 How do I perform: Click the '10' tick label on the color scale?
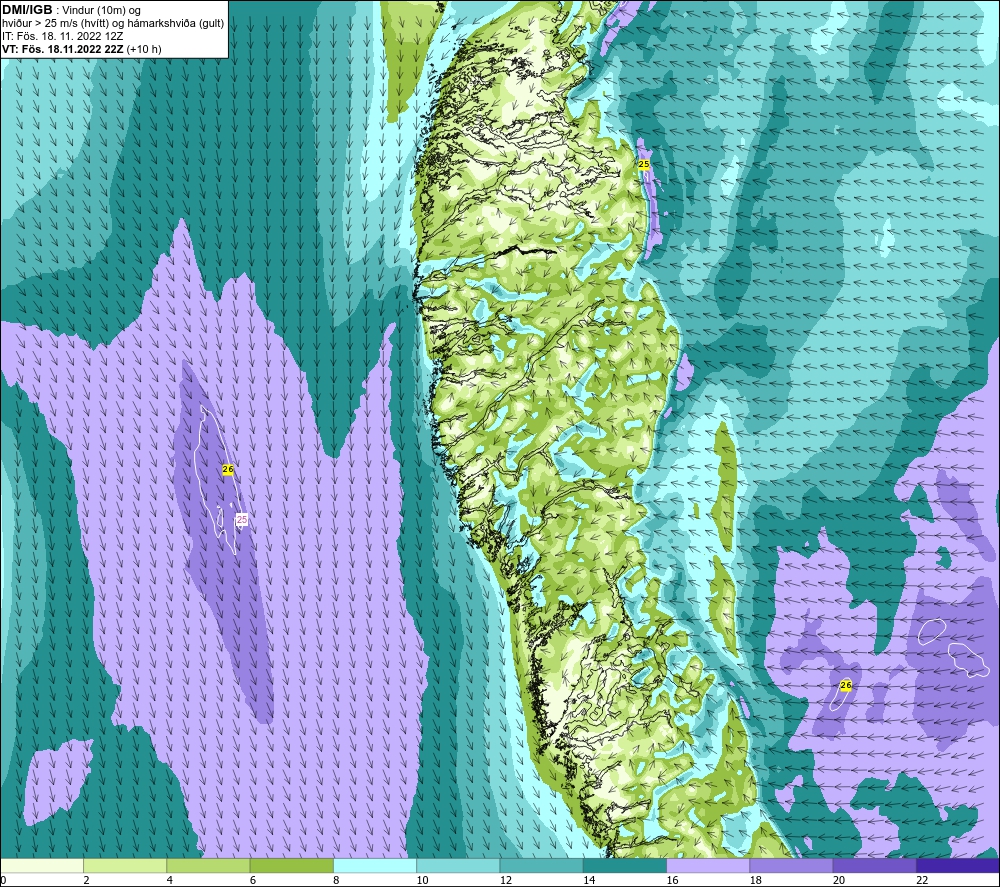[423, 881]
